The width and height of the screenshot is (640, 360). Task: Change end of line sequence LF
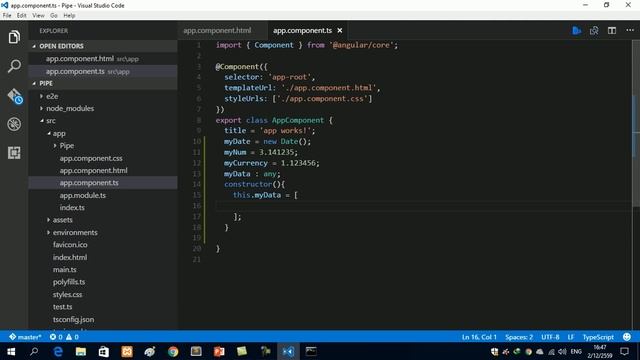click(x=571, y=337)
